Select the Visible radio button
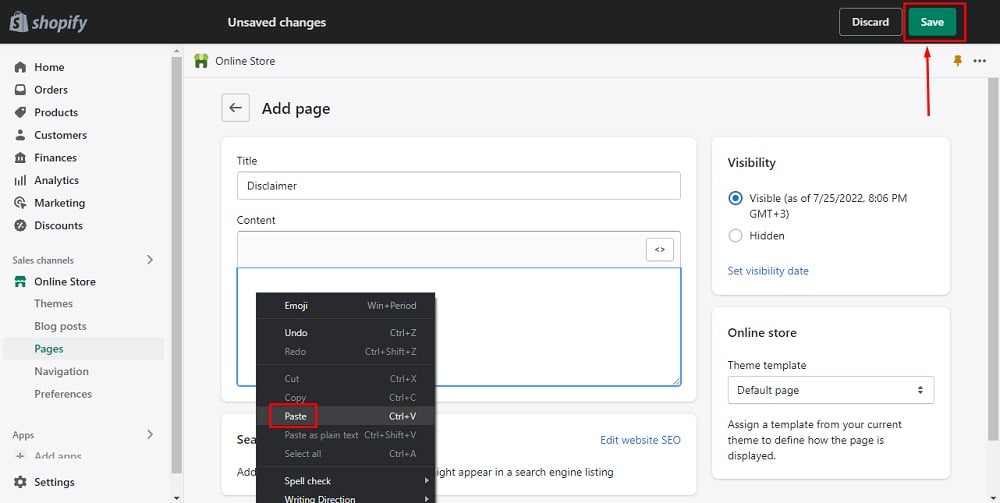The width and height of the screenshot is (1000, 503). (x=735, y=198)
